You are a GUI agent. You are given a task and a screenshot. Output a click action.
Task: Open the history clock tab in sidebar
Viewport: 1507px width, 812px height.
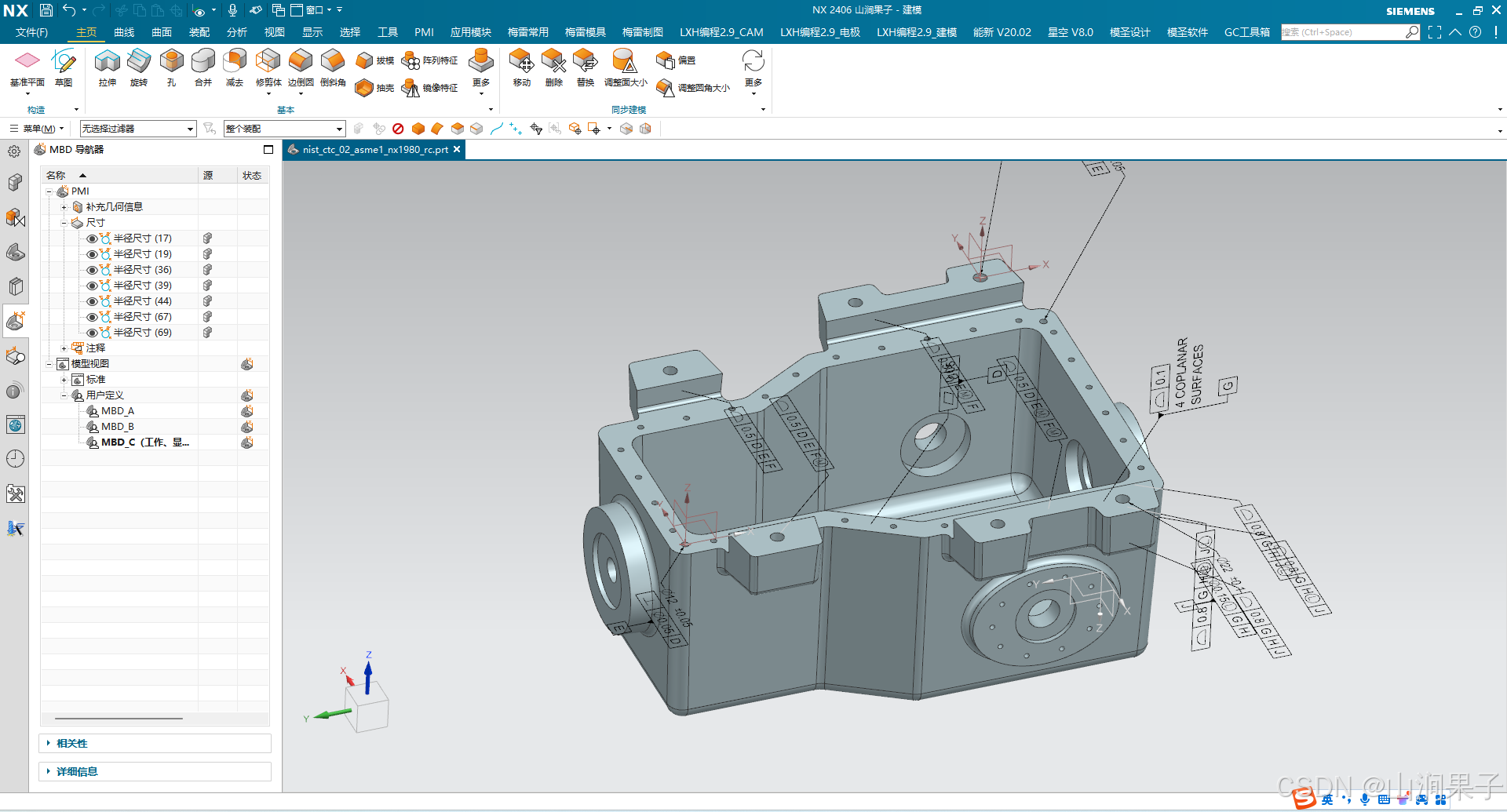(x=15, y=459)
